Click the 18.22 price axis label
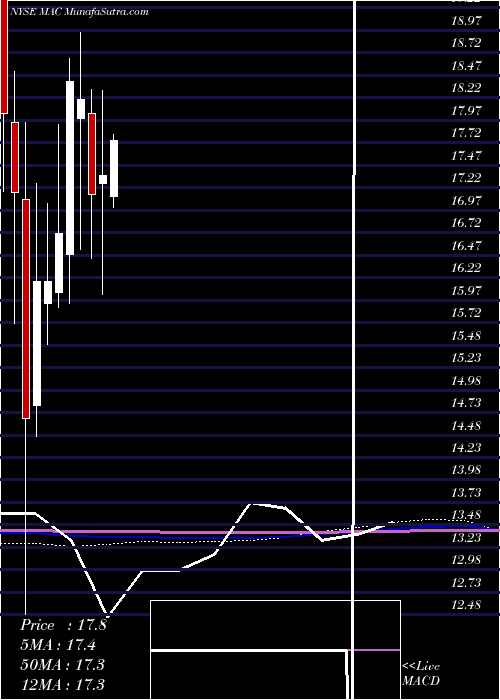 click(x=466, y=88)
